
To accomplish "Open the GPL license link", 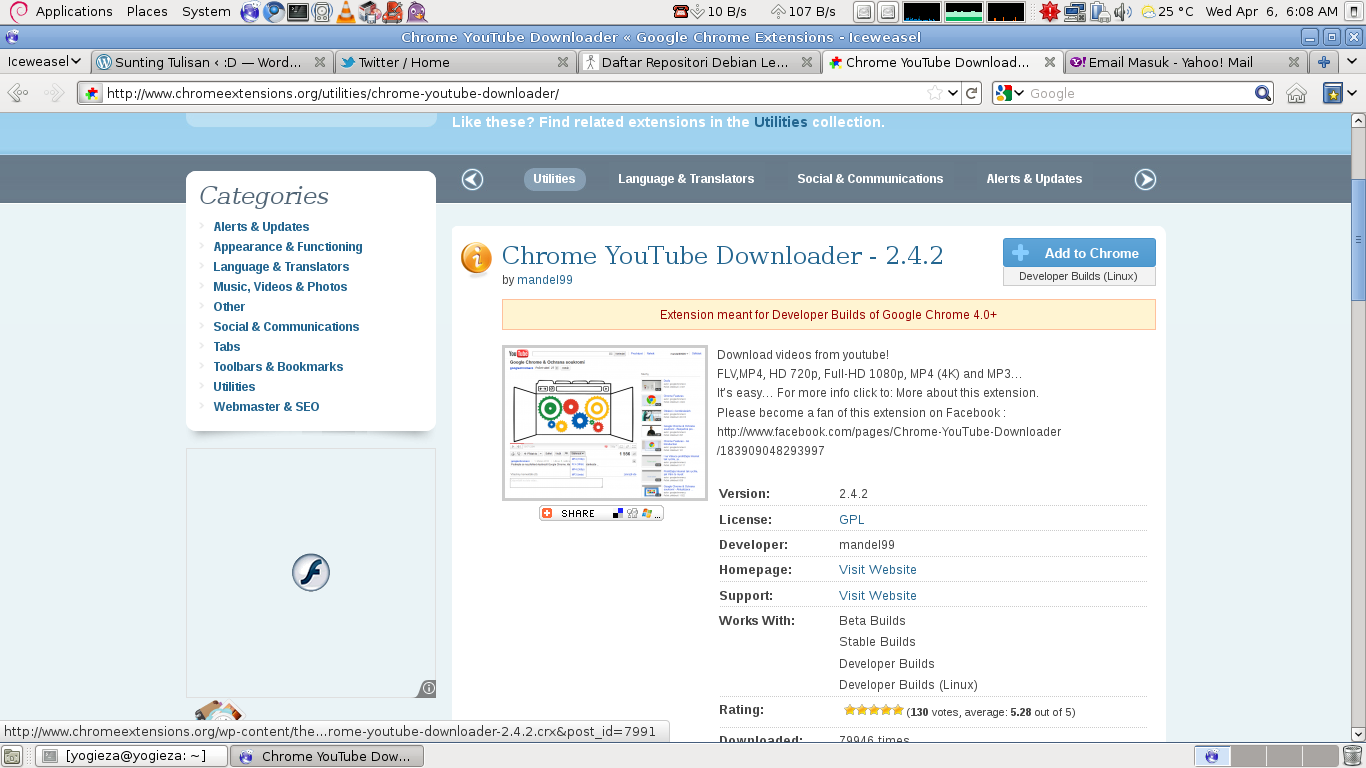I will point(852,520).
